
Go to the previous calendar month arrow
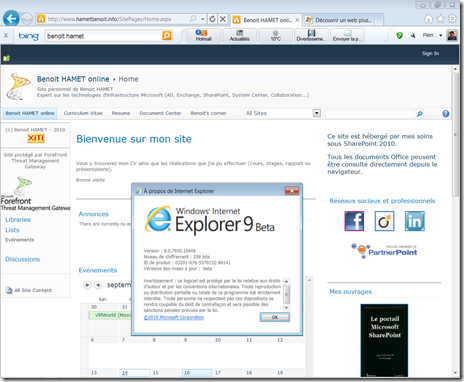[87, 285]
